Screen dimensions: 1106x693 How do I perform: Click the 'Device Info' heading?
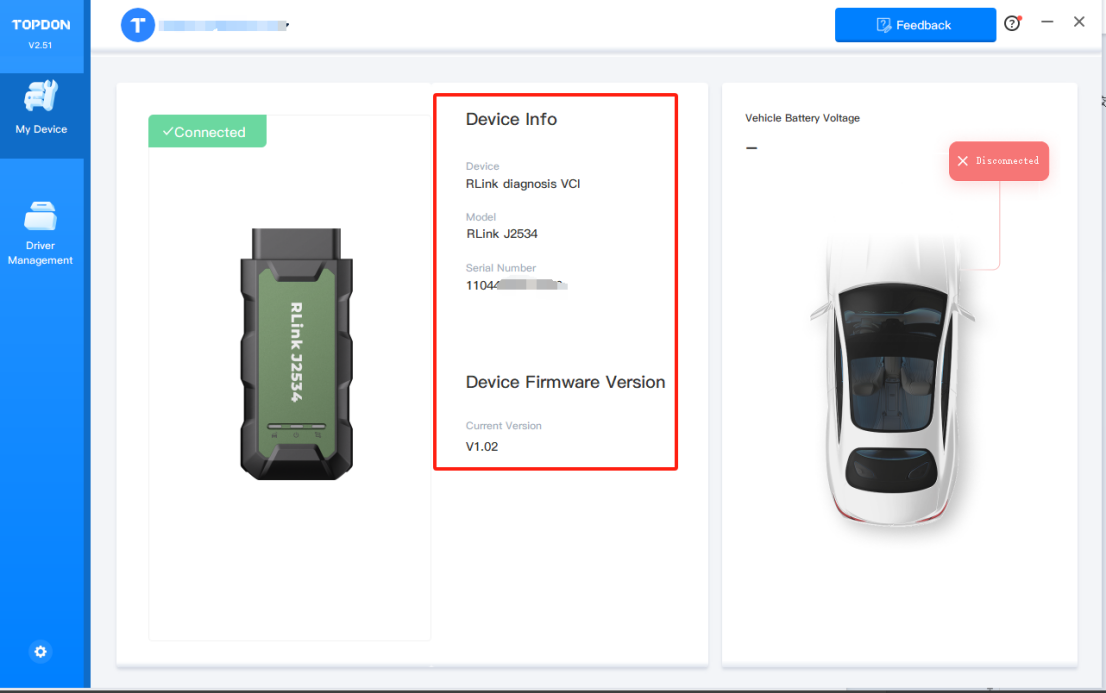coord(511,119)
